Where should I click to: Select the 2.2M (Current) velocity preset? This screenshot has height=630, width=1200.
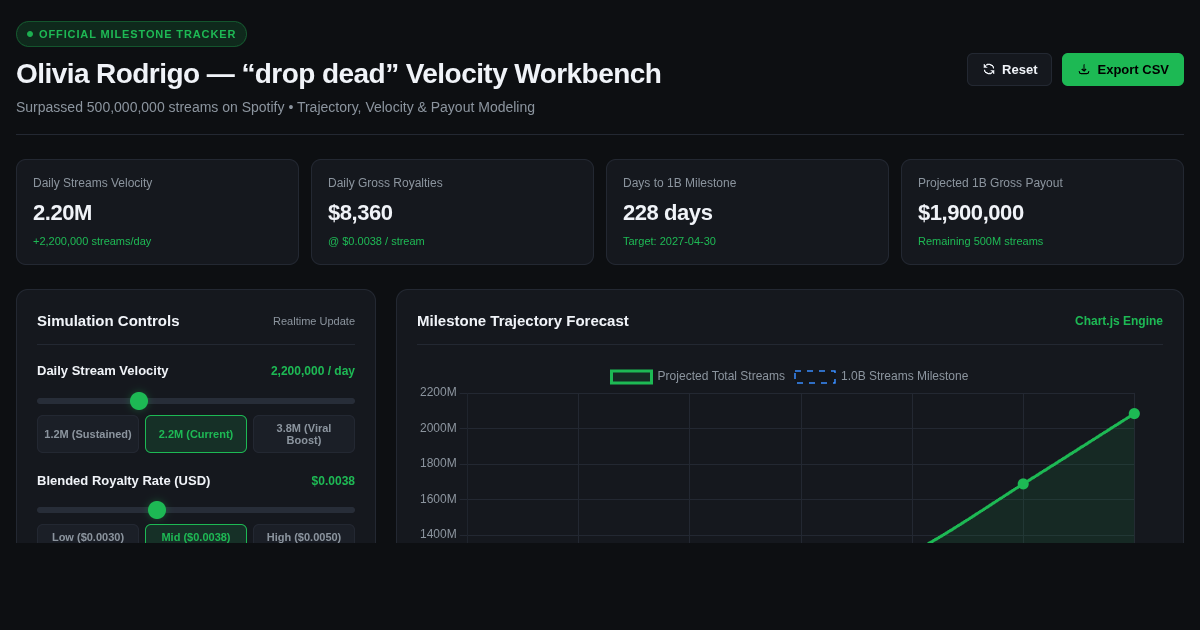(x=196, y=434)
